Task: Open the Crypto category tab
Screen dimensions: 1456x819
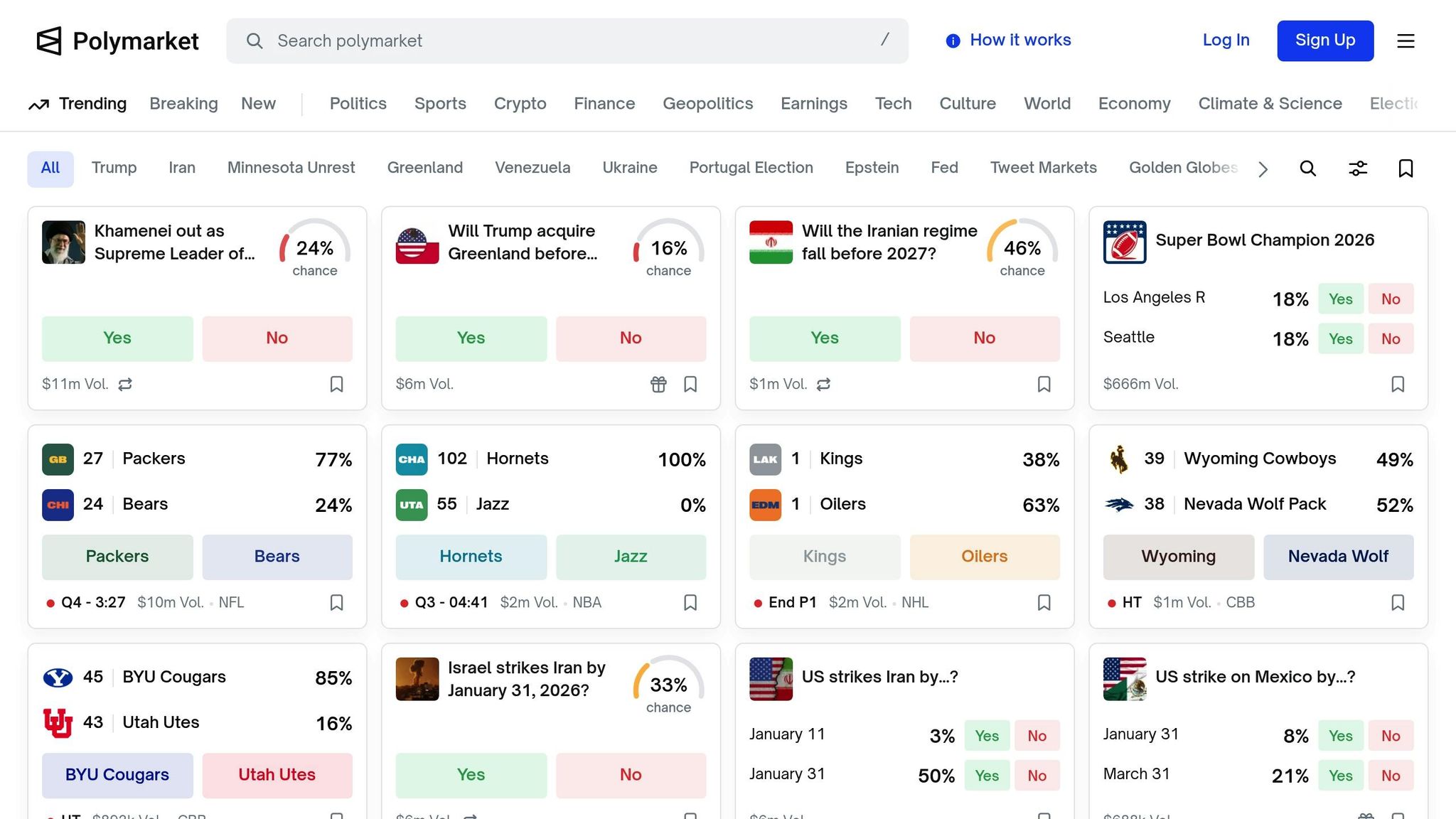Action: 520,104
